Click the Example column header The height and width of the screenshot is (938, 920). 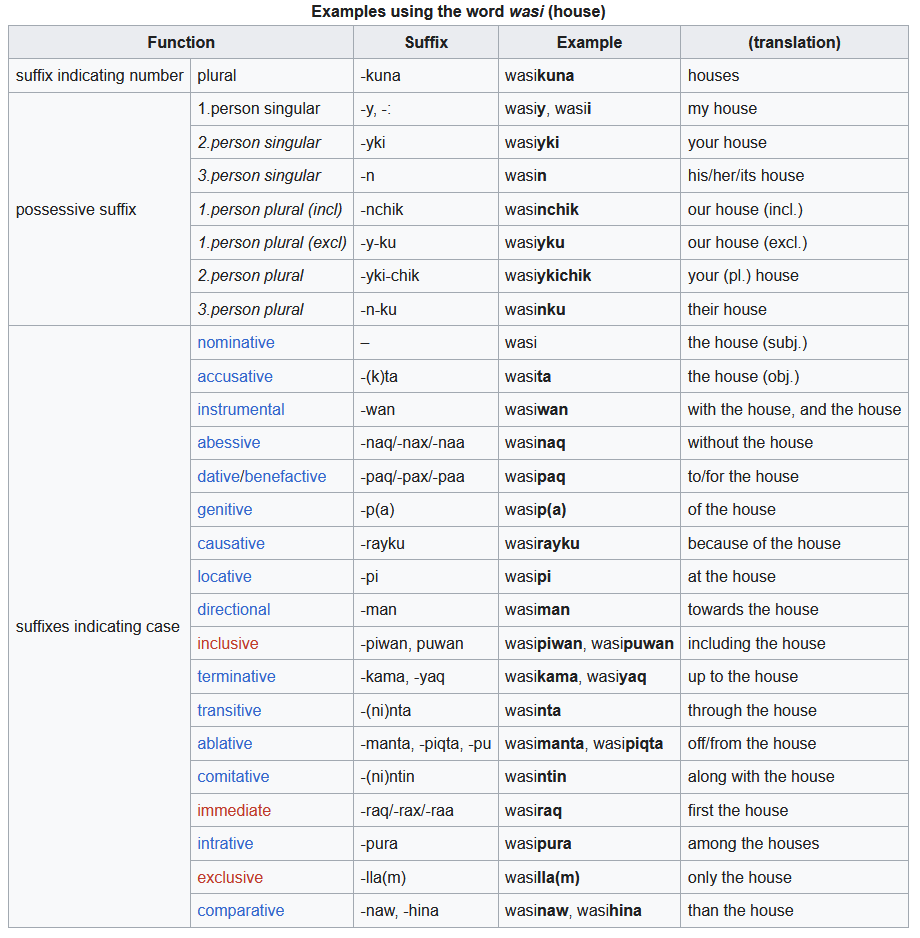click(x=589, y=42)
